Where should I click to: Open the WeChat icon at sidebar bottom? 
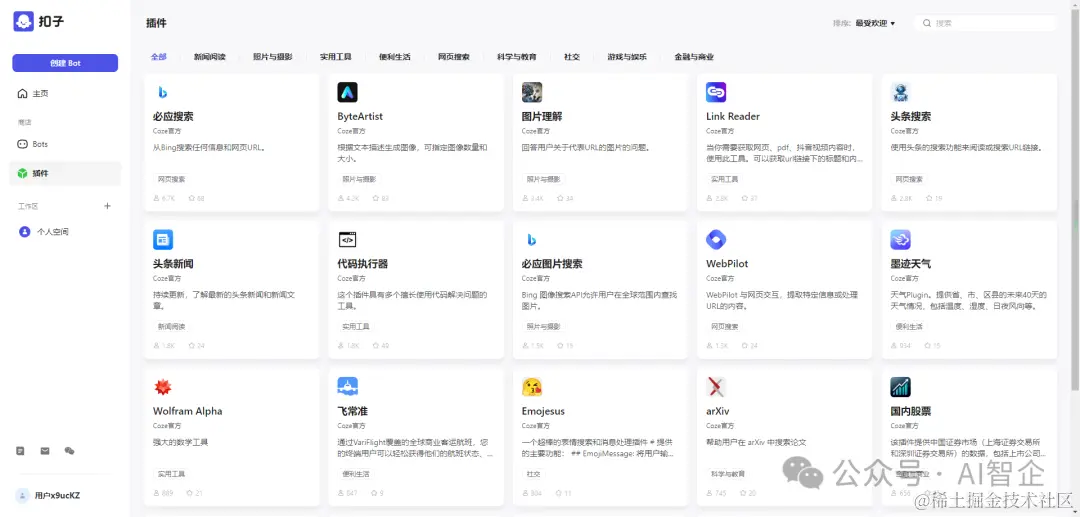tap(69, 451)
